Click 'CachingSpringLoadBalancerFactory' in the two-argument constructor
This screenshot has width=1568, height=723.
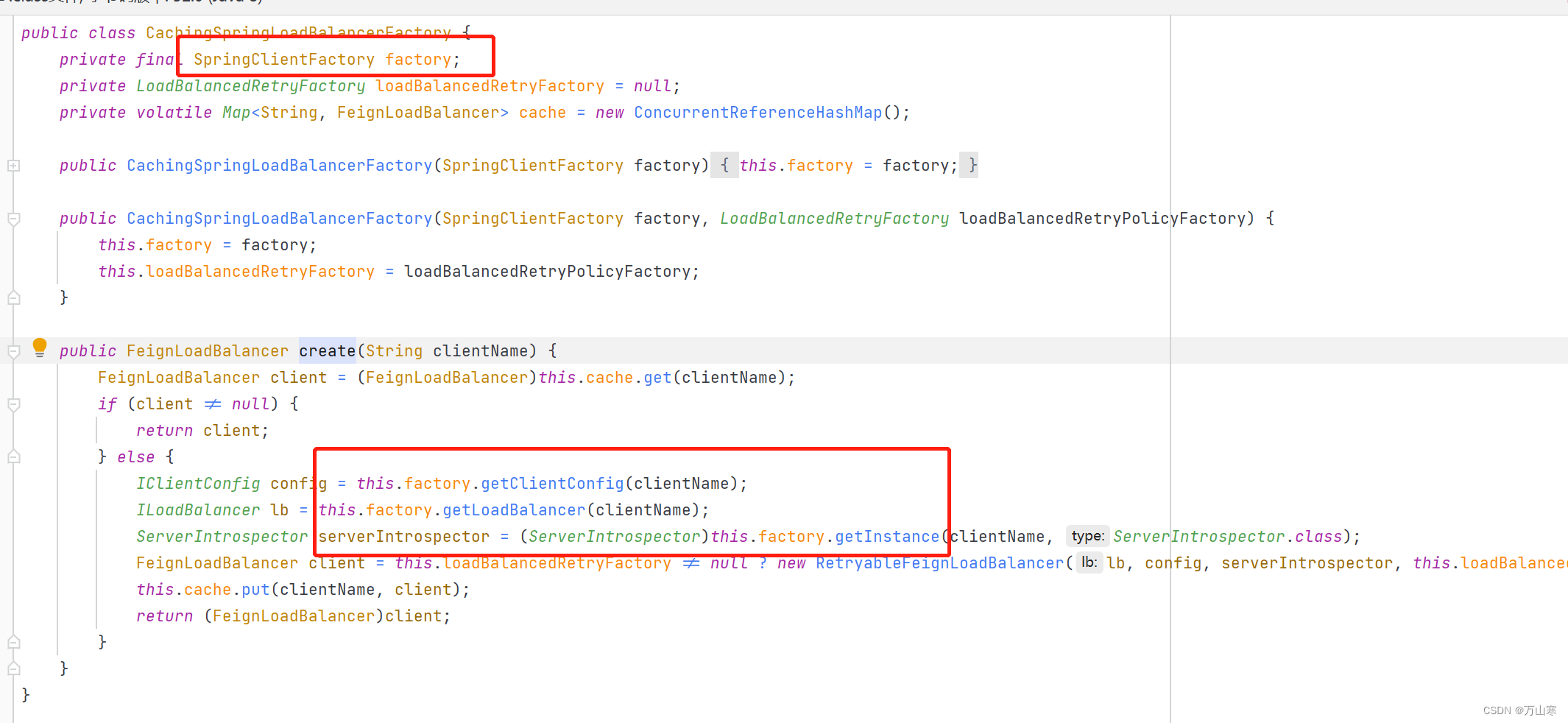[x=279, y=219]
